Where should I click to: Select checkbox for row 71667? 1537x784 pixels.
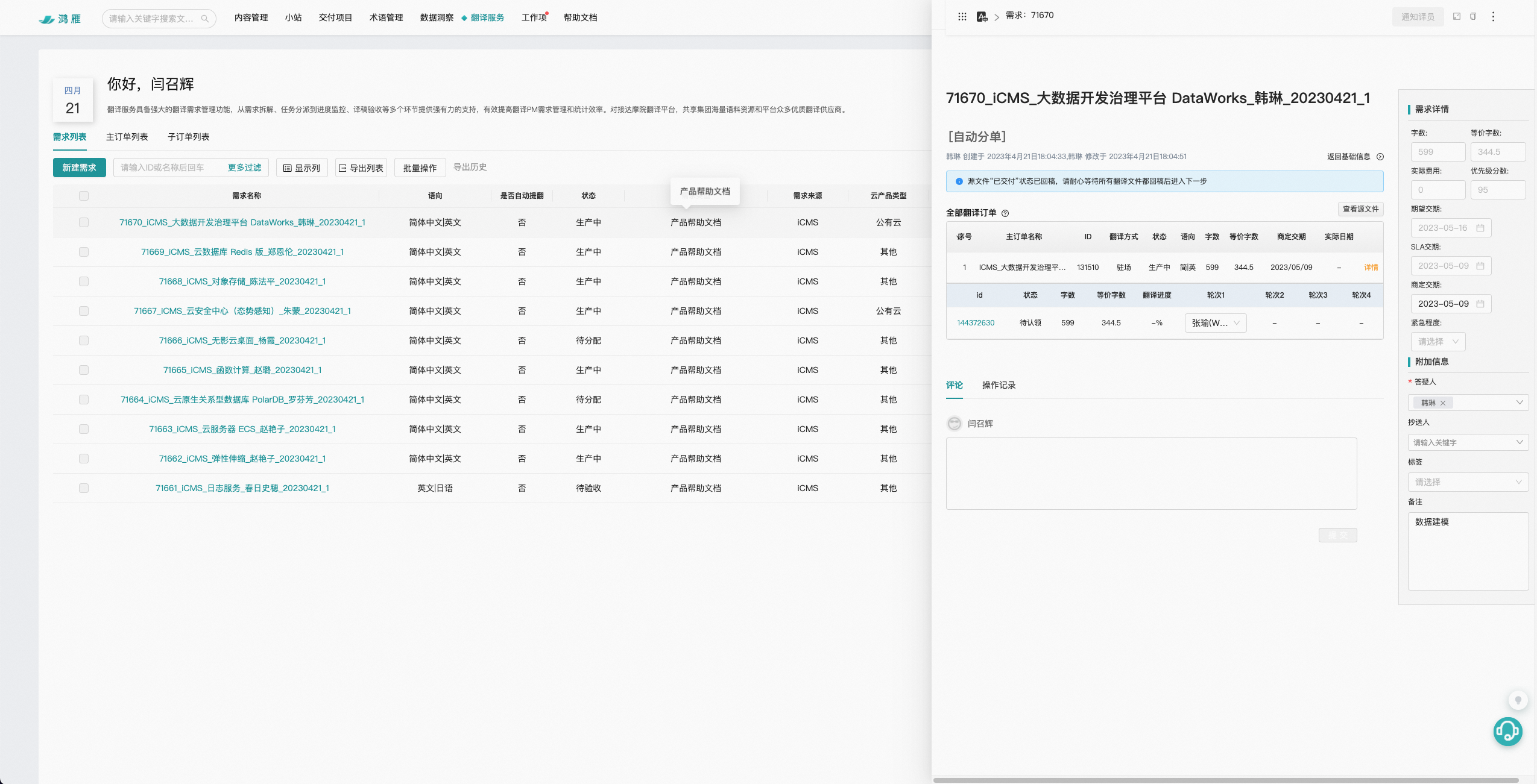point(84,311)
